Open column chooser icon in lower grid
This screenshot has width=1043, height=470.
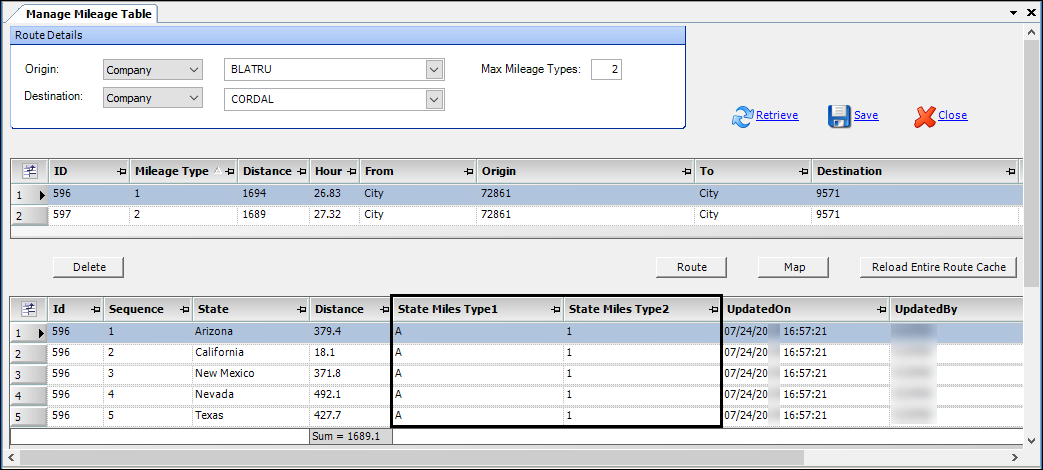click(x=29, y=310)
